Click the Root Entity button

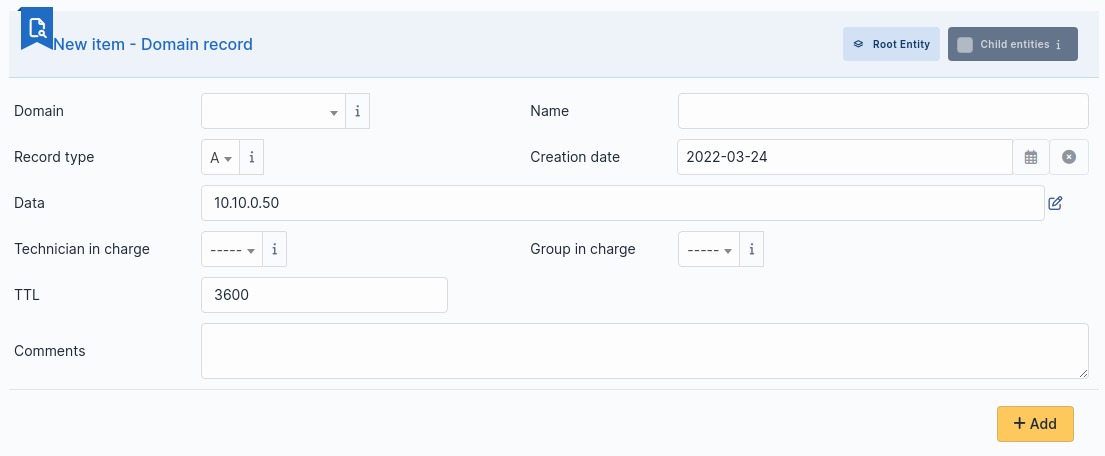[891, 44]
